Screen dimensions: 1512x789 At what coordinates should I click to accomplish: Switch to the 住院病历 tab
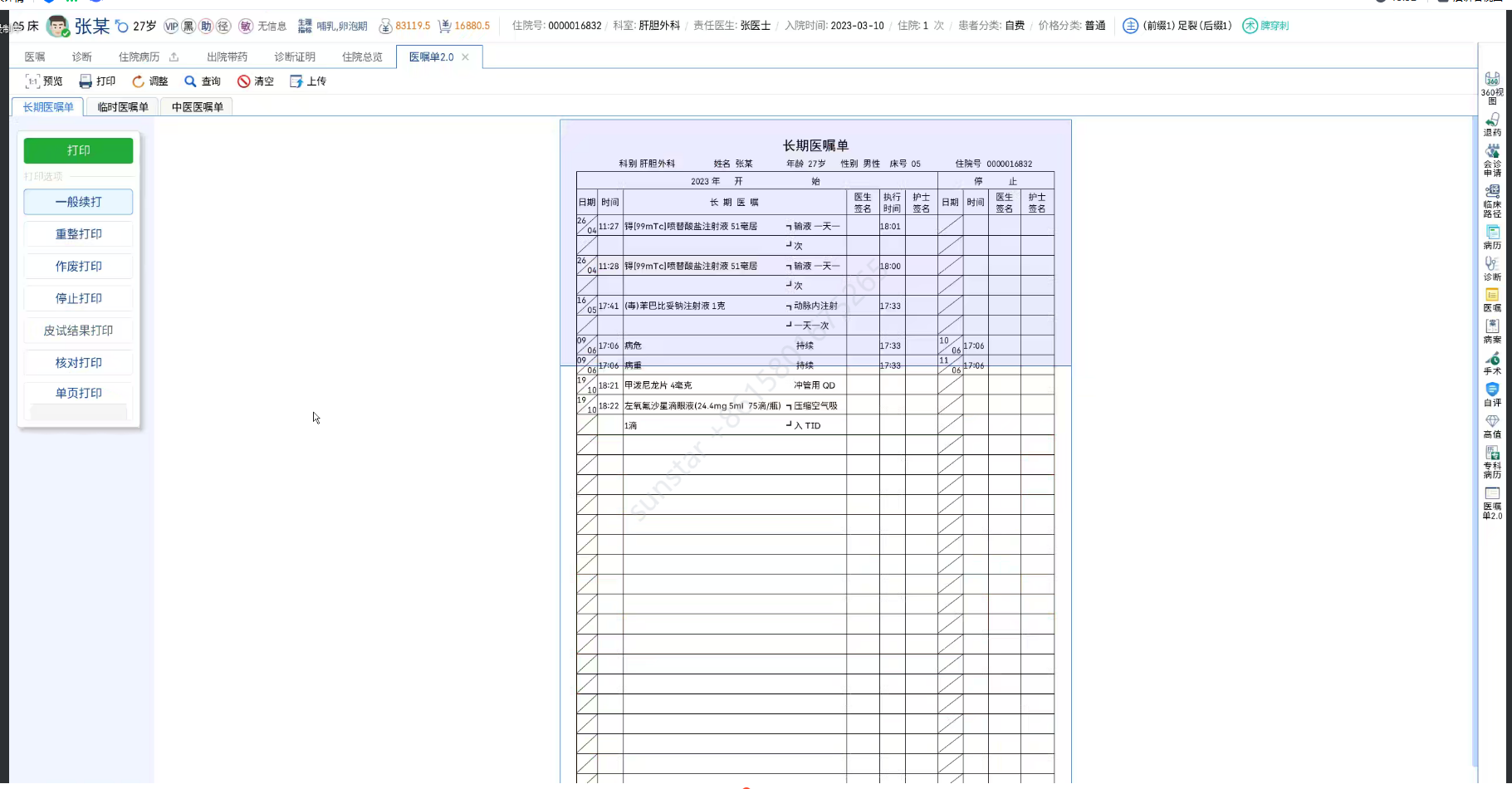coord(139,57)
